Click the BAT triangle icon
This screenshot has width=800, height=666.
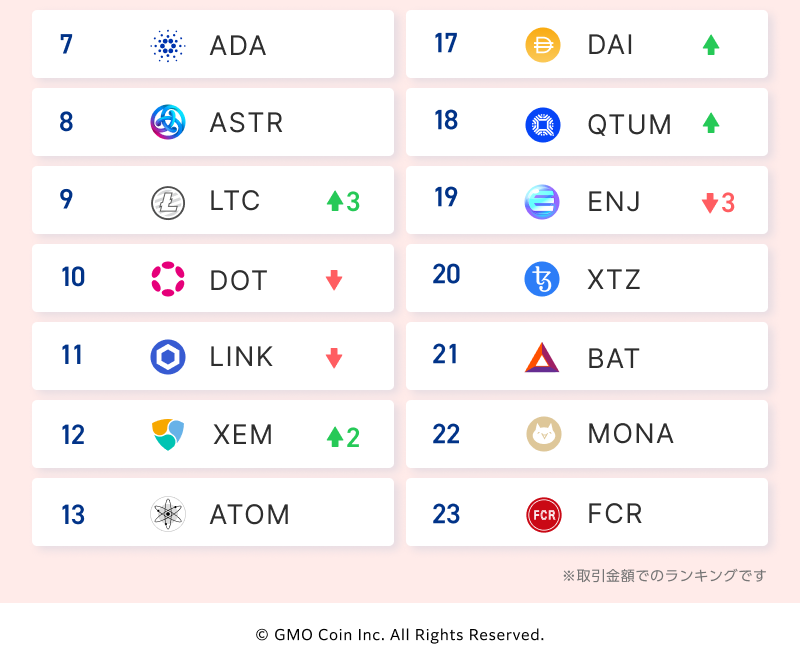click(x=543, y=357)
